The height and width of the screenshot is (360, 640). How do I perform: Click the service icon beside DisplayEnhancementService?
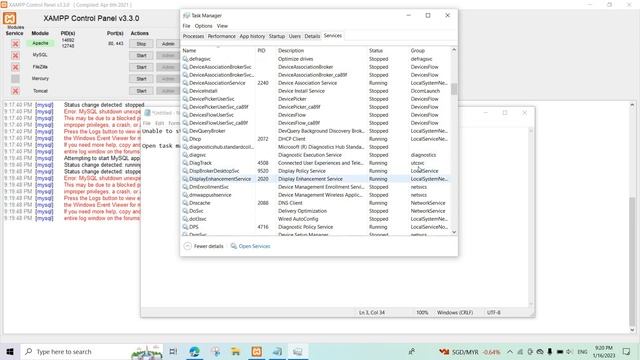pyautogui.click(x=185, y=179)
